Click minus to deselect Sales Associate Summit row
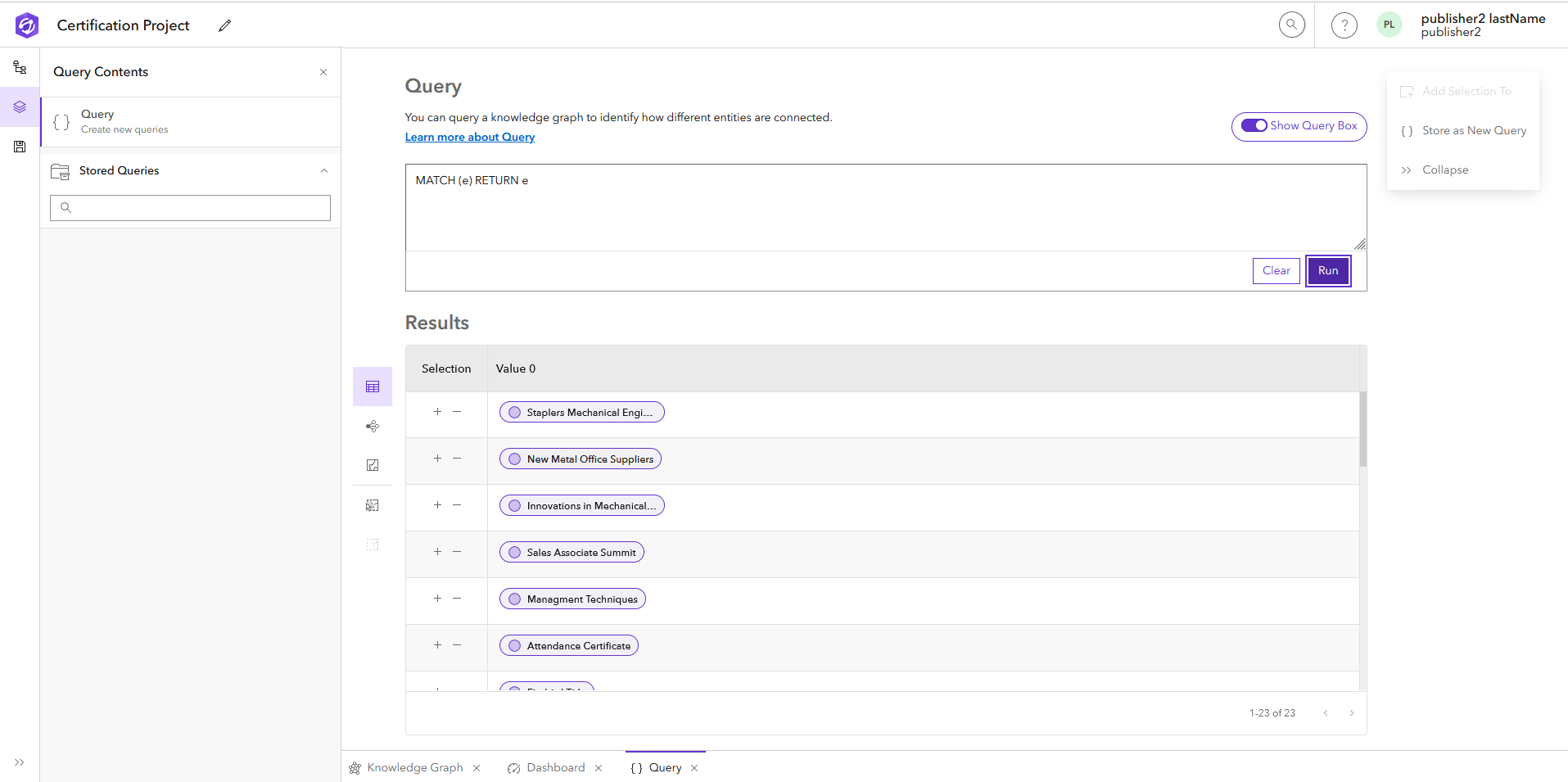 coord(457,553)
